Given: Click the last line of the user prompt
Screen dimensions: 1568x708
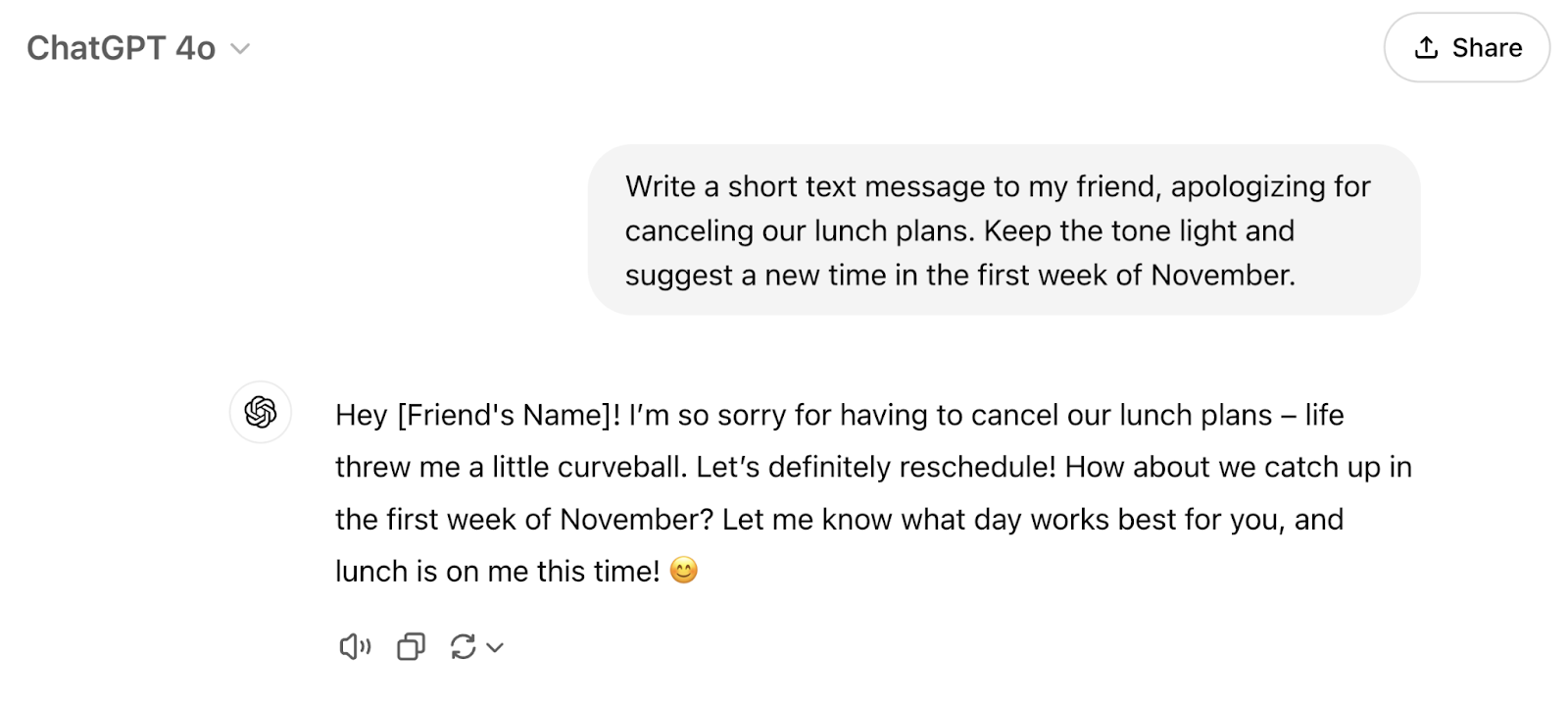Looking at the screenshot, I should 960,276.
